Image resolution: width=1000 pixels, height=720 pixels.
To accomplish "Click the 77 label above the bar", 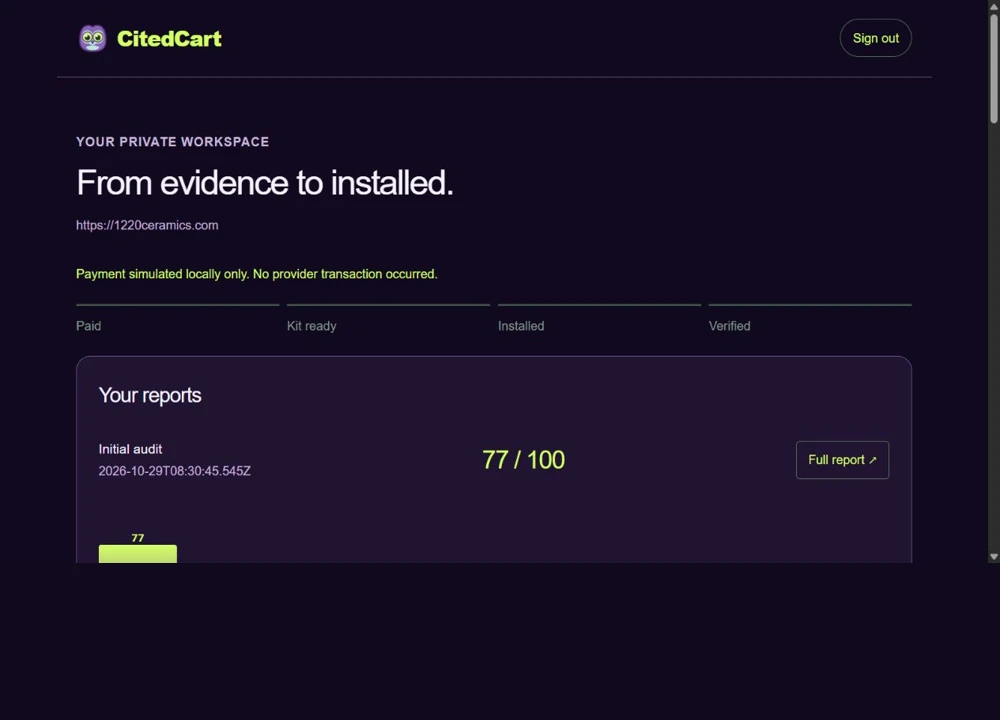I will (x=138, y=538).
